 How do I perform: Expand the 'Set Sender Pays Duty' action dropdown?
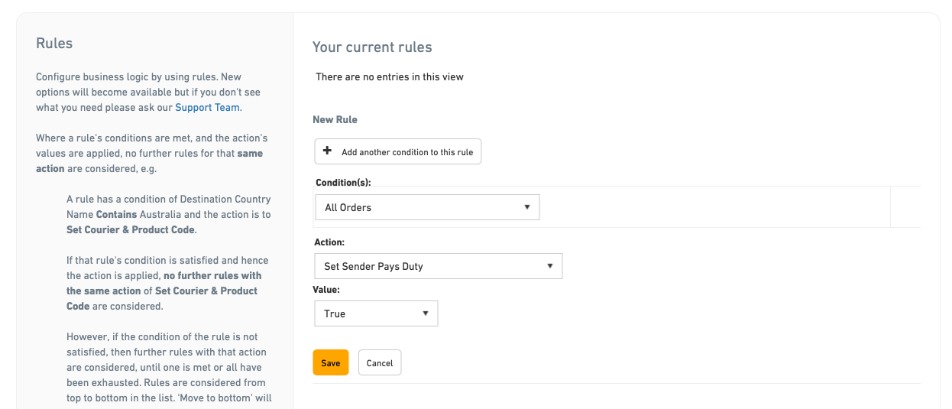(438, 266)
